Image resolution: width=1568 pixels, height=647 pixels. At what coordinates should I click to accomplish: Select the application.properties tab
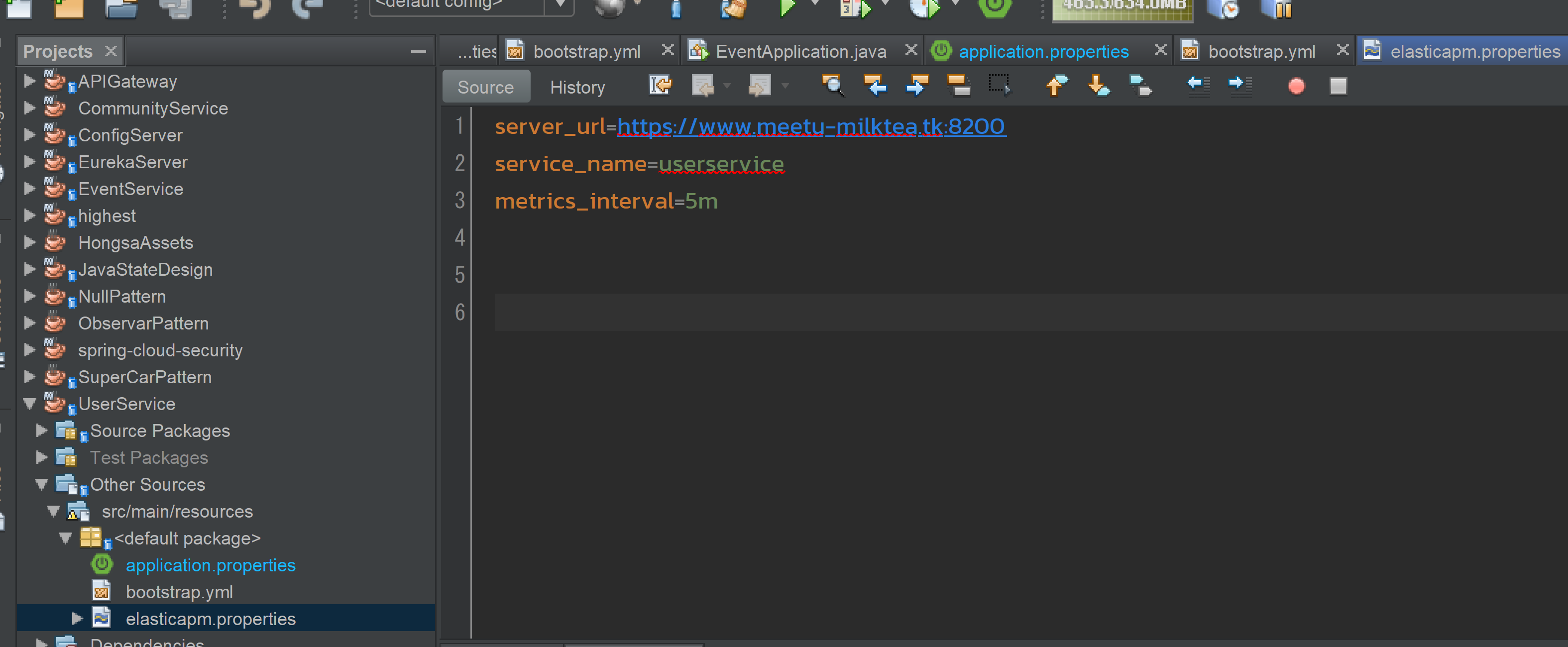click(x=1045, y=51)
